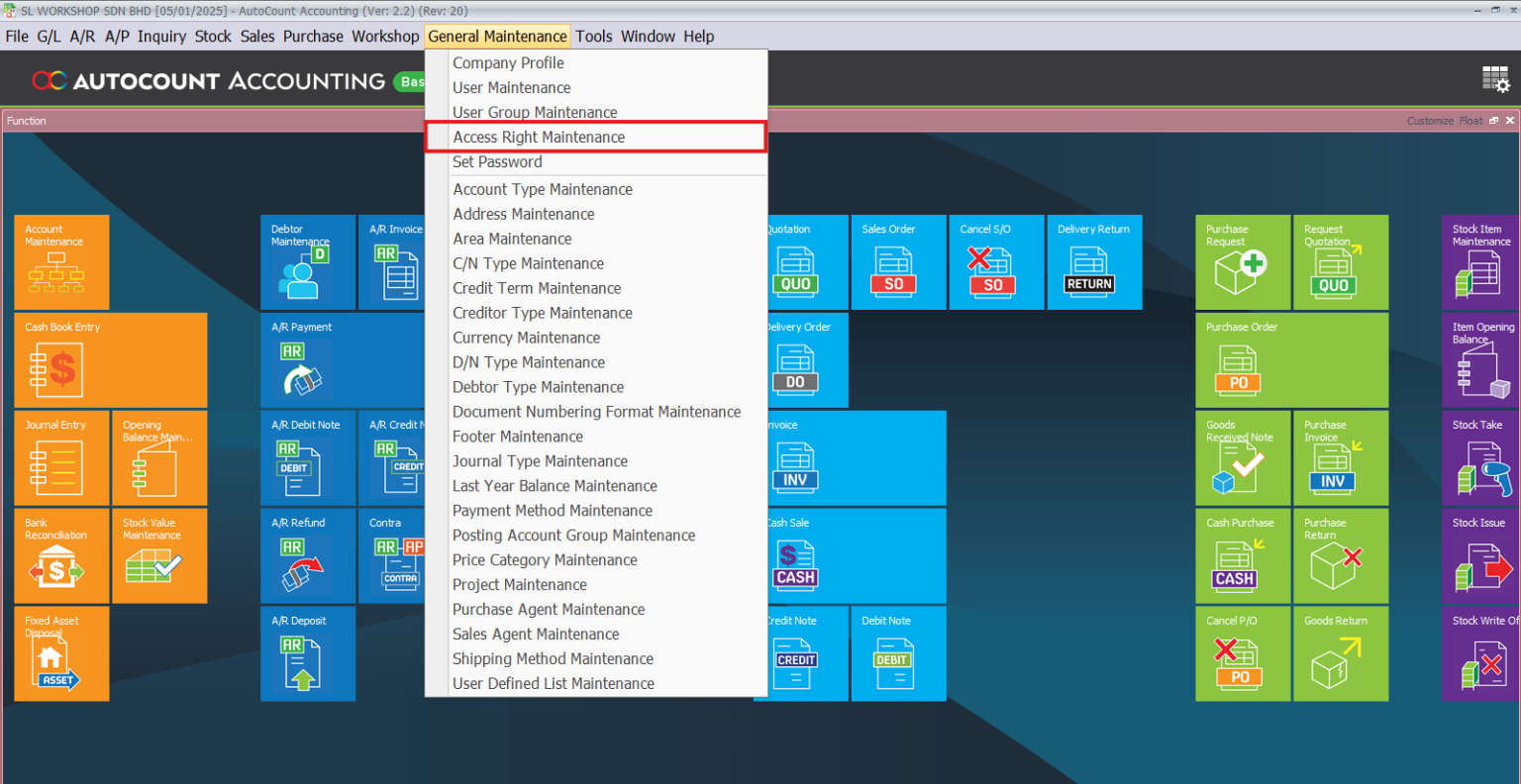The width and height of the screenshot is (1521, 784).
Task: Open the Help menu
Action: click(x=698, y=37)
